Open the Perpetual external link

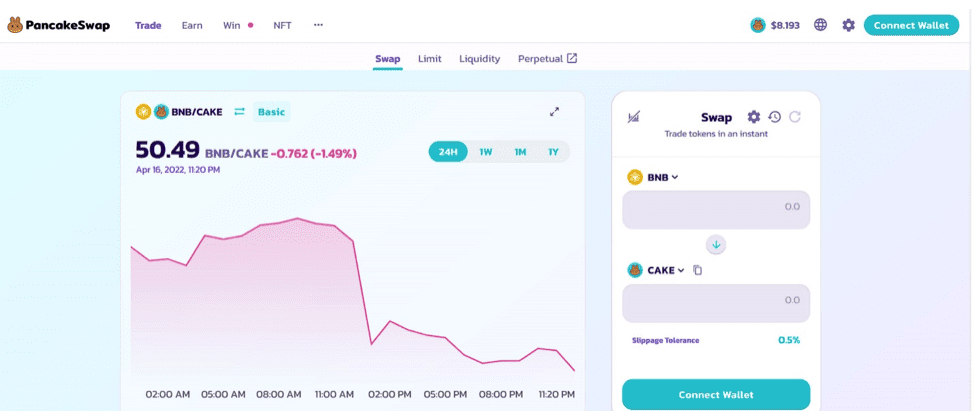[548, 59]
